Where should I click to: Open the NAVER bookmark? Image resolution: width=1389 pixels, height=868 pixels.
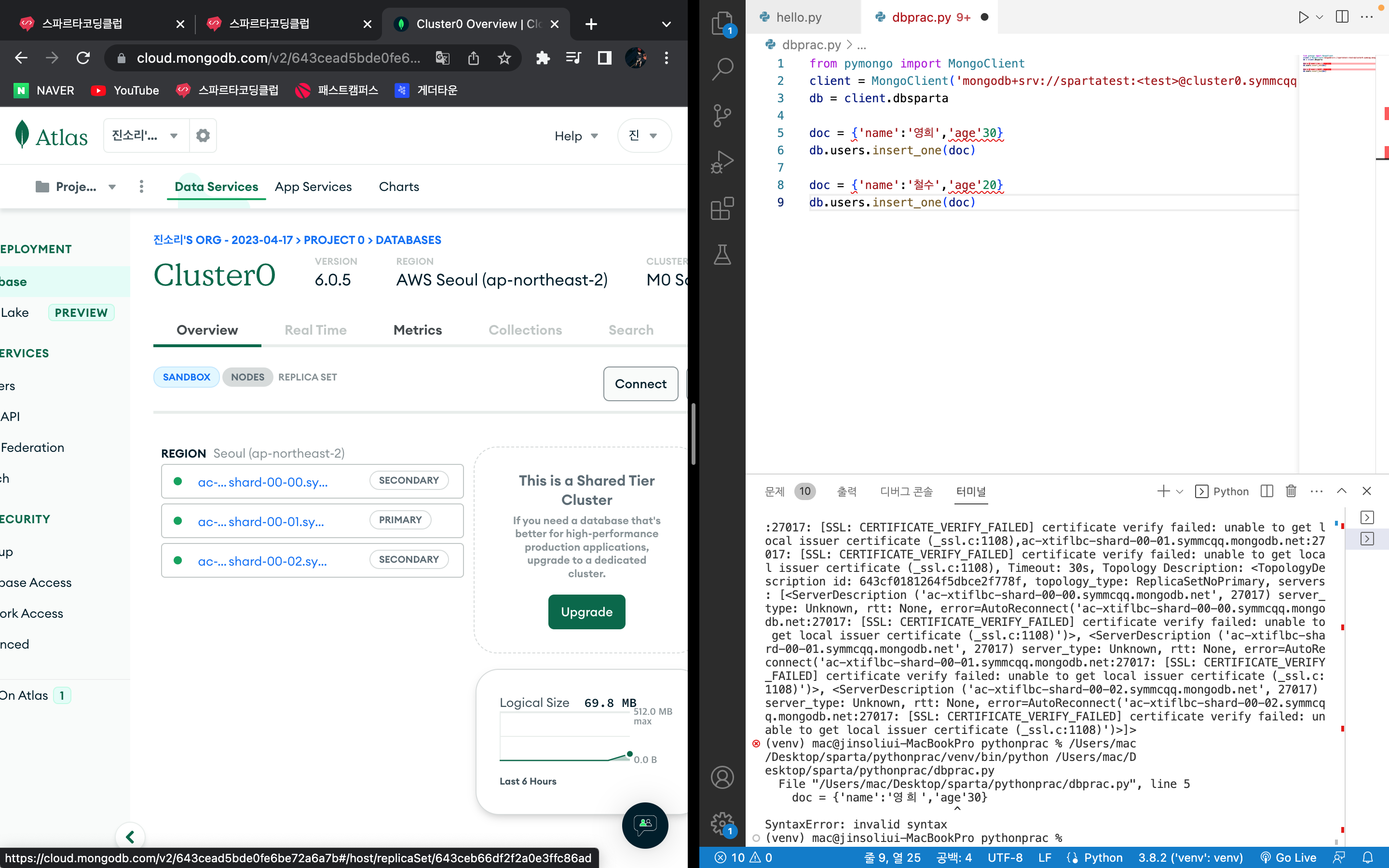point(44,90)
